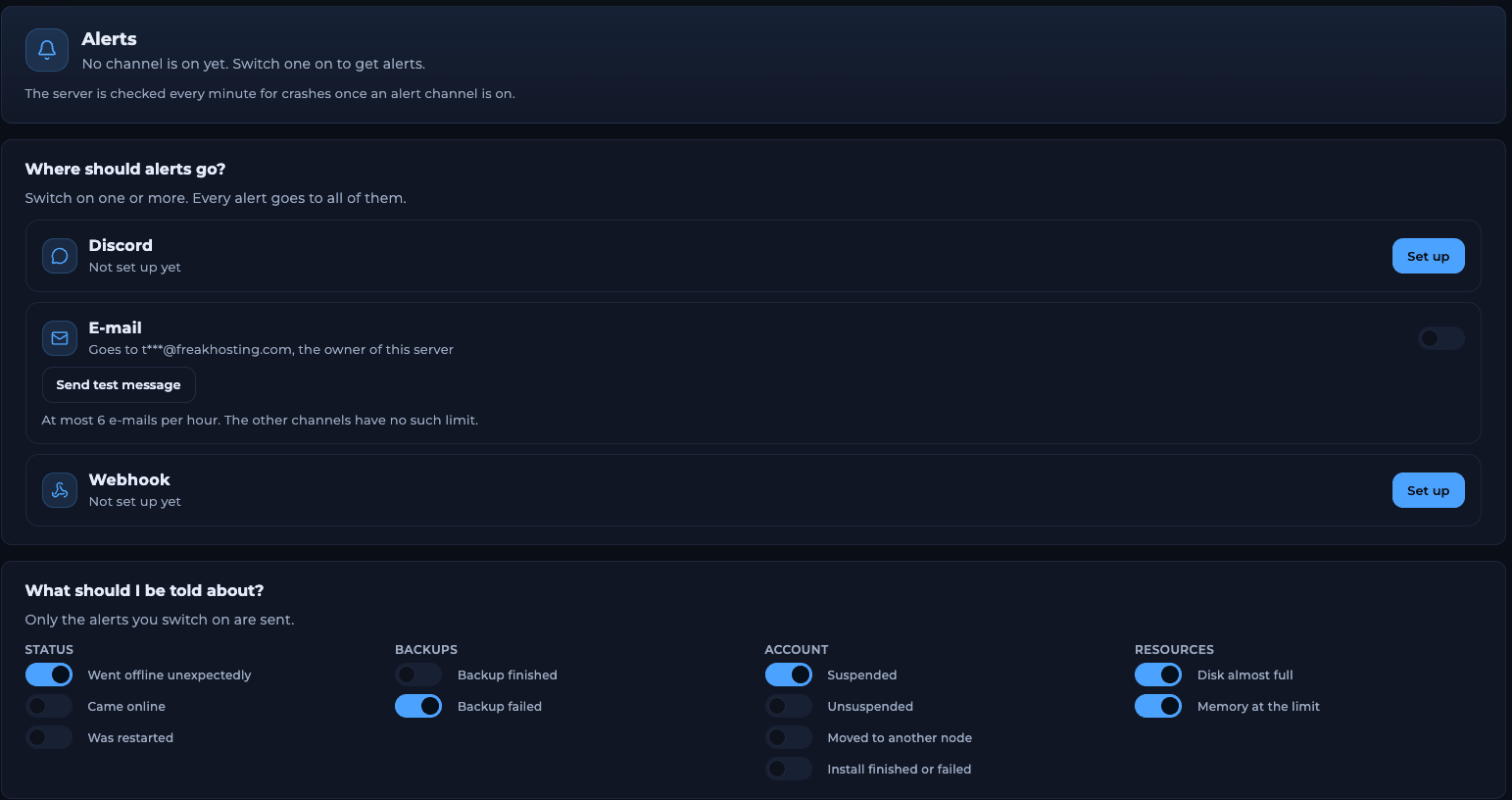Set up the Discord channel
Screen dimensions: 1512x800
pyautogui.click(x=1428, y=256)
